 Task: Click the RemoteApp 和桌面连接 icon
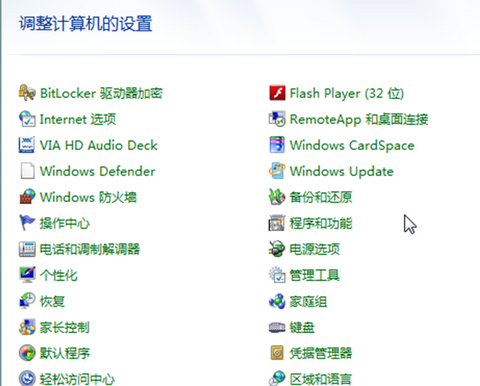pos(277,119)
